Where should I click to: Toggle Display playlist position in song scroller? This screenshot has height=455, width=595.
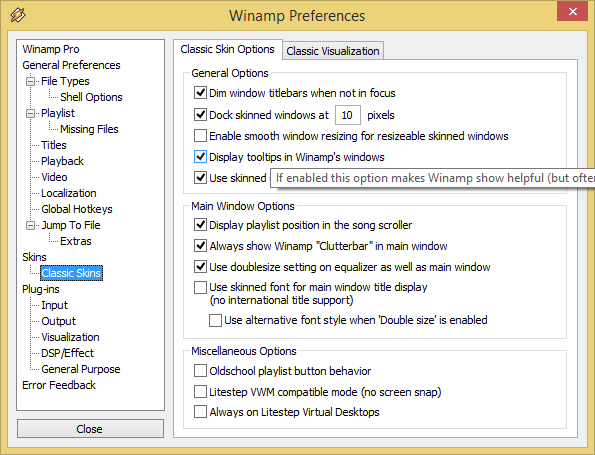click(200, 225)
